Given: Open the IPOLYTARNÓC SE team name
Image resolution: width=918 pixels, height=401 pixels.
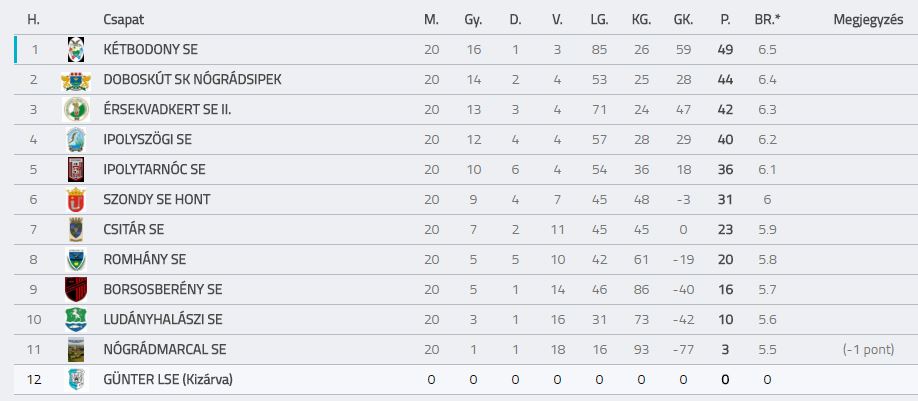Looking at the screenshot, I should pyautogui.click(x=155, y=170).
